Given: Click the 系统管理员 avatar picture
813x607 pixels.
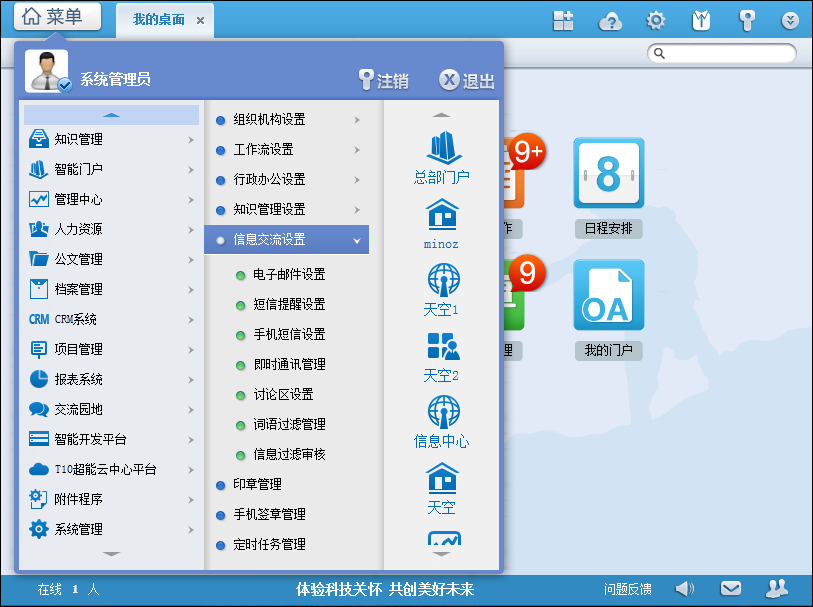Looking at the screenshot, I should 47,71.
